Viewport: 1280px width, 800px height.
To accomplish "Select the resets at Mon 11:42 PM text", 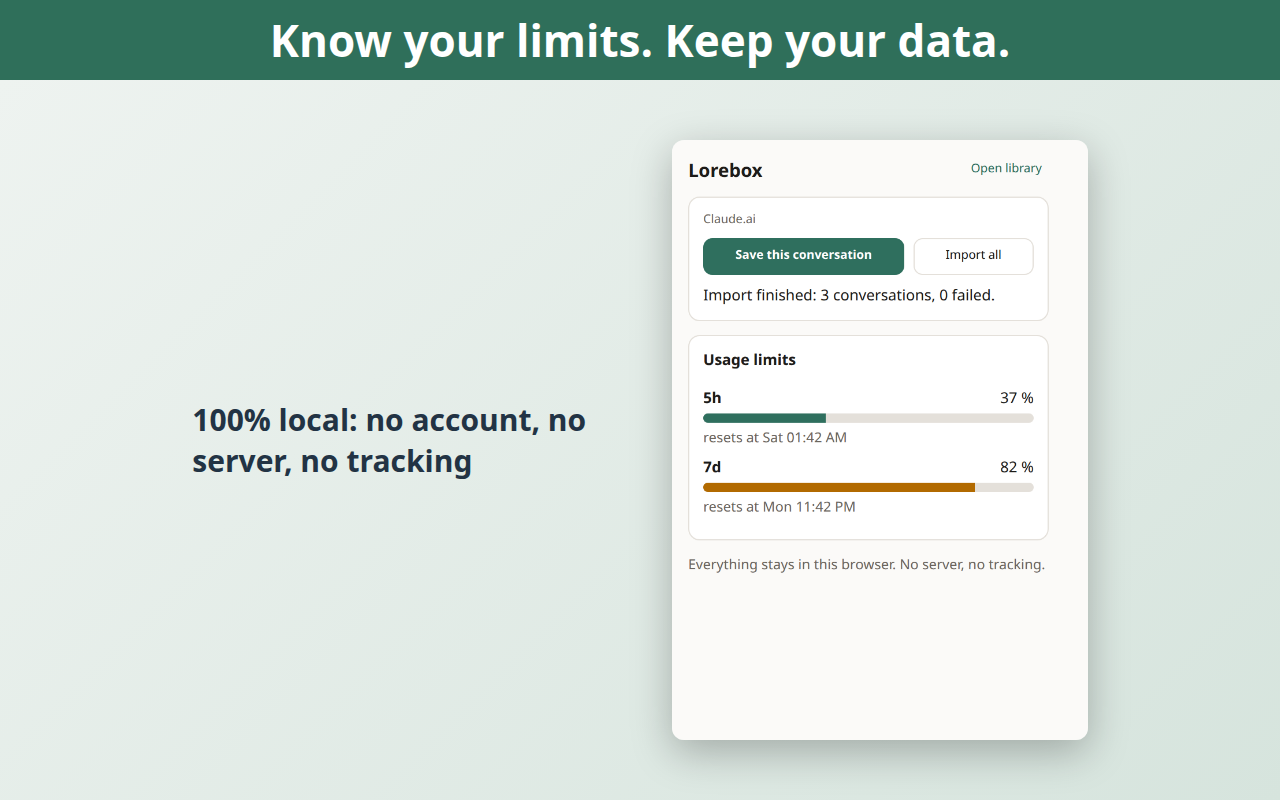I will click(779, 507).
